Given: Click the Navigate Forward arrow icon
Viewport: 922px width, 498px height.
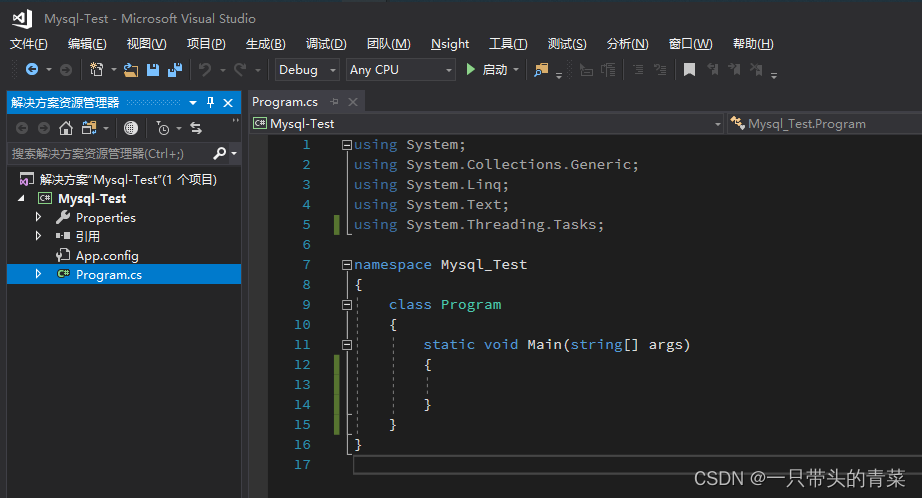Looking at the screenshot, I should pos(66,70).
